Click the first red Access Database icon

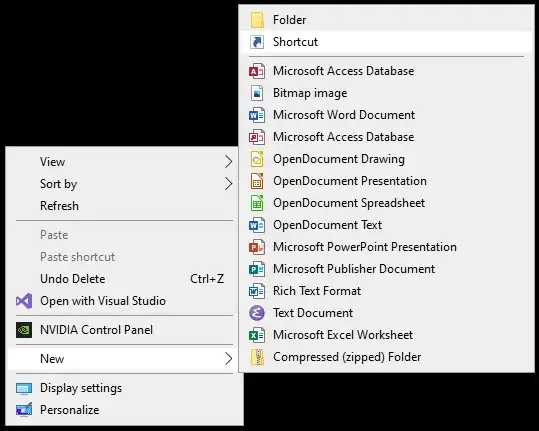pos(257,71)
